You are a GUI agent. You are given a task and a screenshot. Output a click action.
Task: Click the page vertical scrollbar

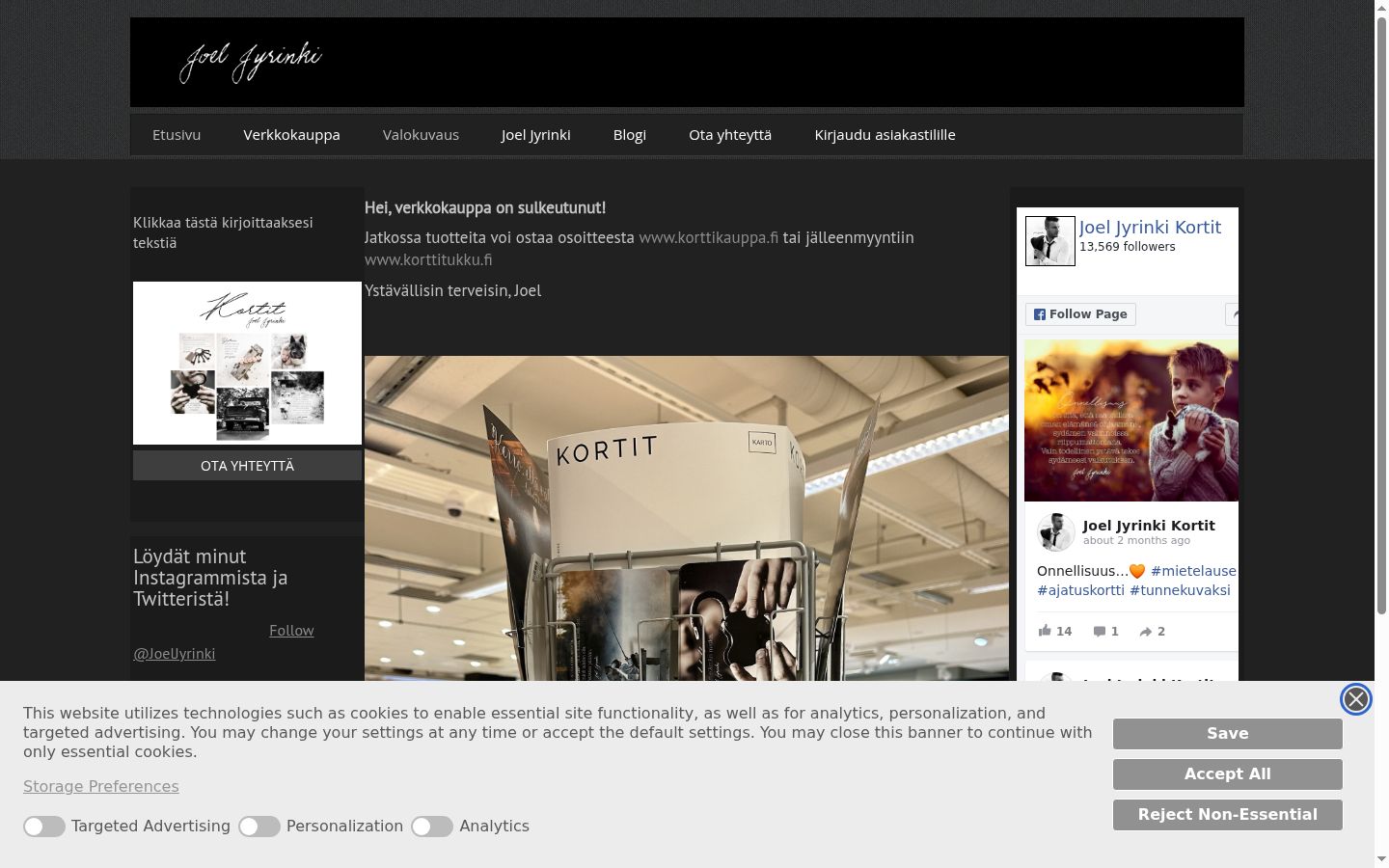[1381, 318]
